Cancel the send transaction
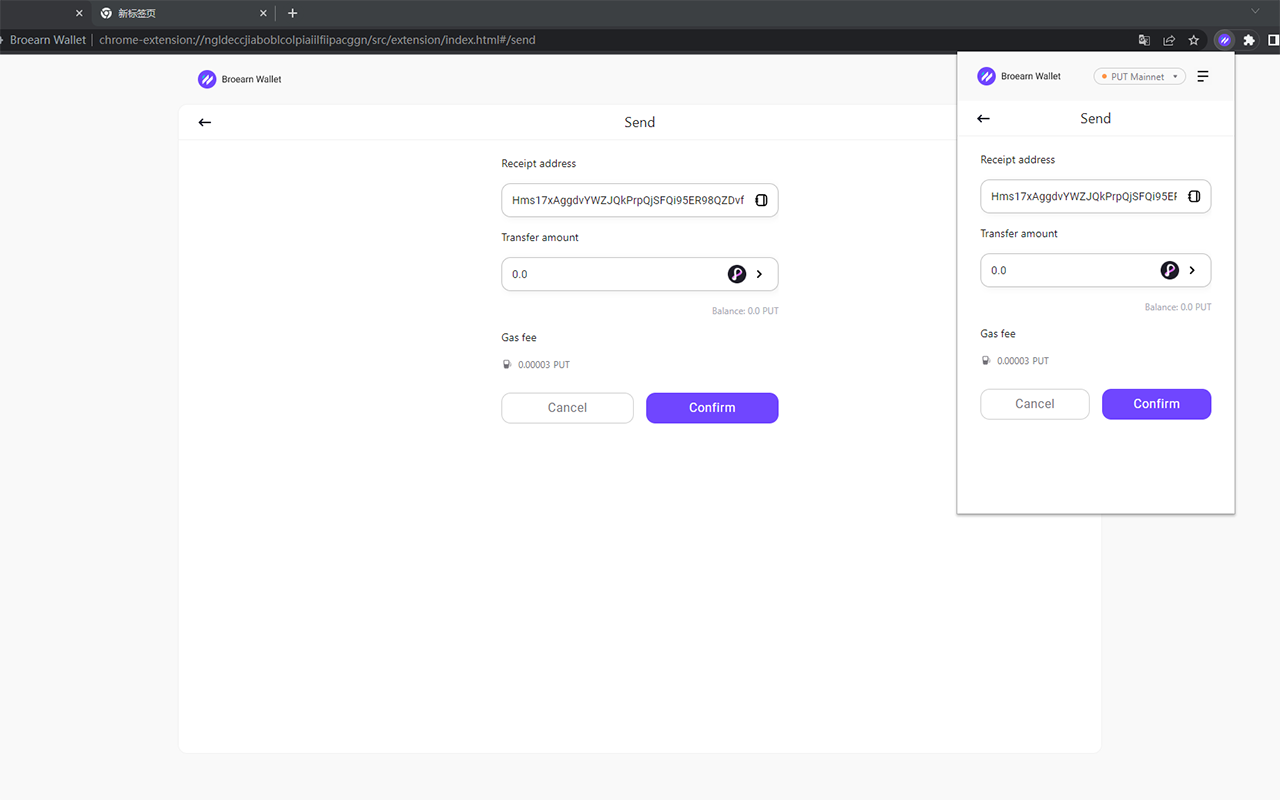 [x=567, y=408]
